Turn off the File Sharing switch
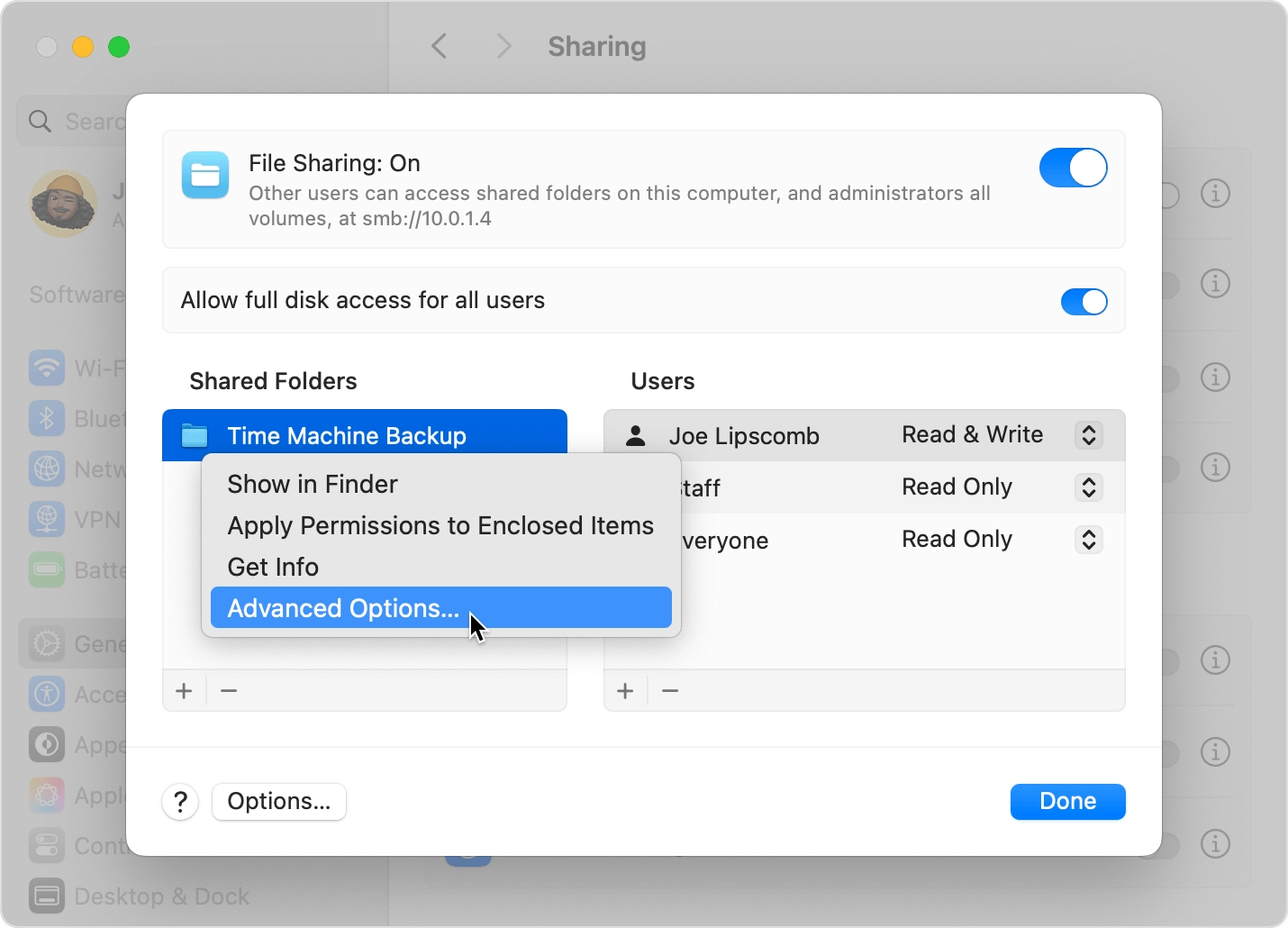 (x=1073, y=168)
